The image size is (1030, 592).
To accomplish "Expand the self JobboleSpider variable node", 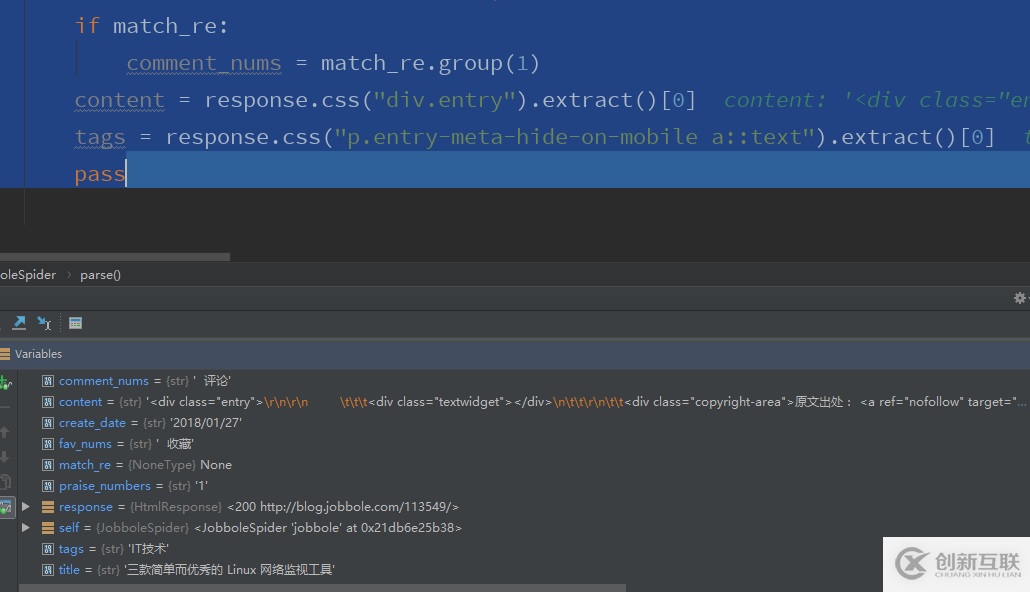I will pos(26,527).
